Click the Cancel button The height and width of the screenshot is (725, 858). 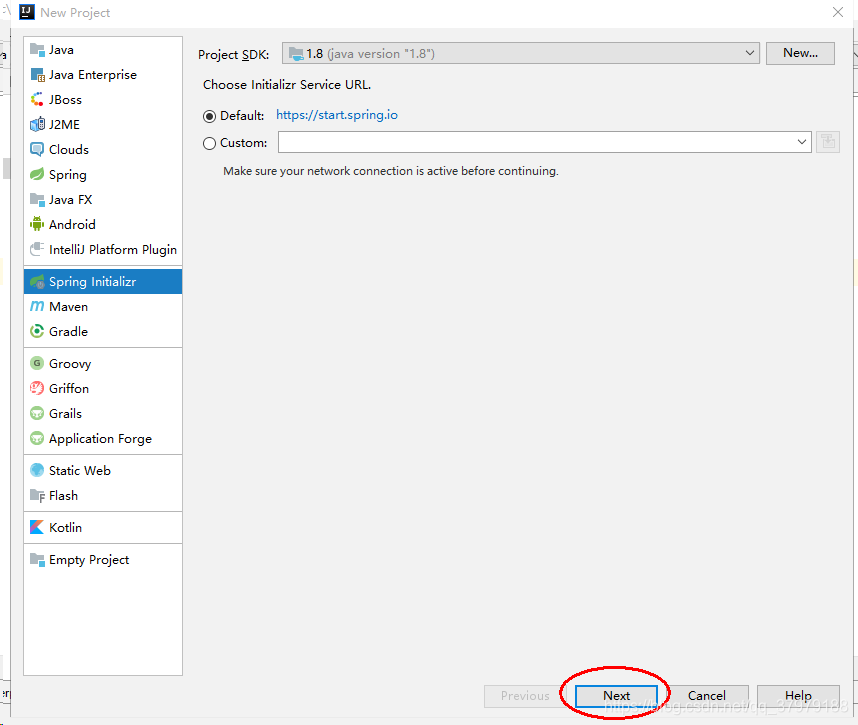(x=706, y=695)
